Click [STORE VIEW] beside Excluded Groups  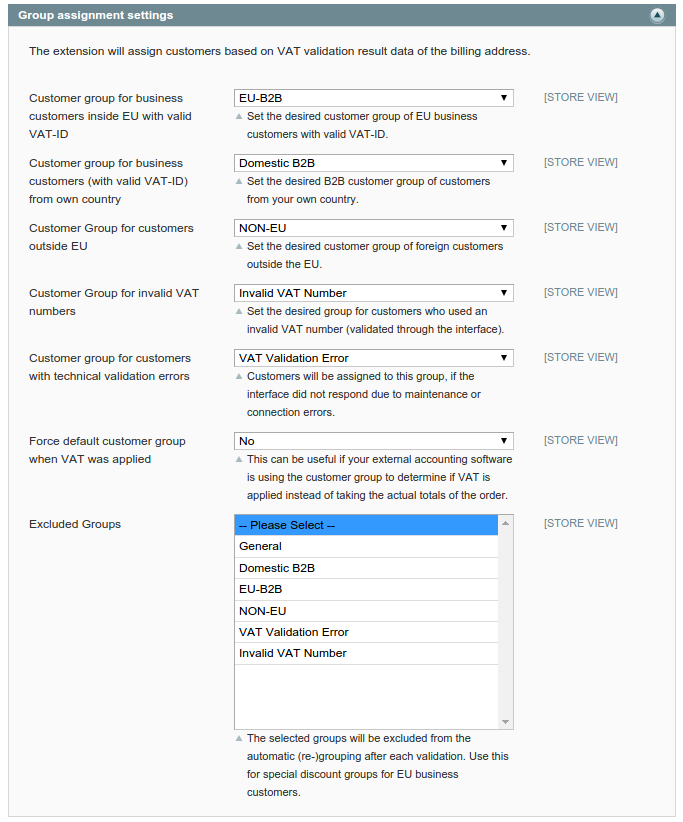pos(580,523)
